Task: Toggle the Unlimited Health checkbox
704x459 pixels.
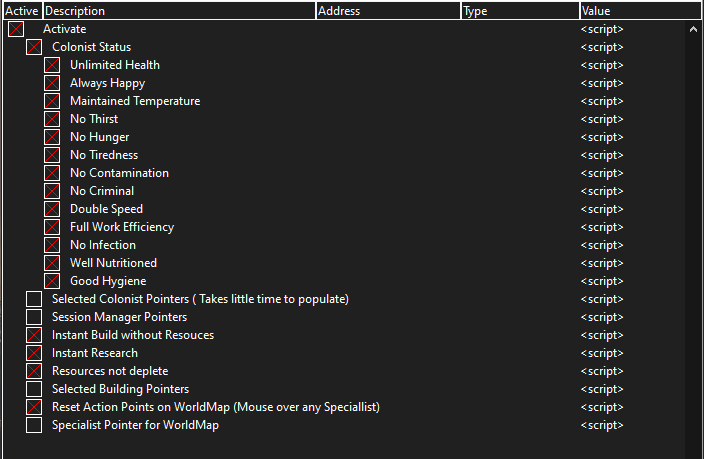Action: 52,65
